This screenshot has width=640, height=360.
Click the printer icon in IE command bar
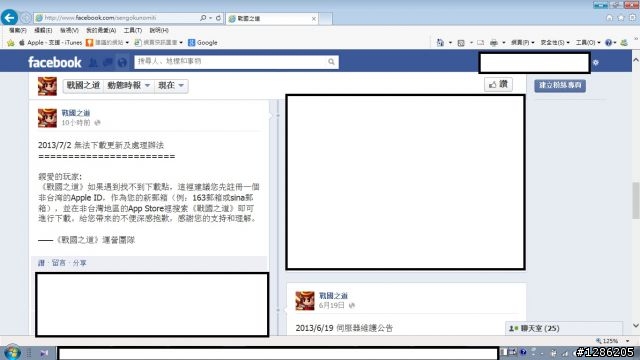[x=493, y=42]
